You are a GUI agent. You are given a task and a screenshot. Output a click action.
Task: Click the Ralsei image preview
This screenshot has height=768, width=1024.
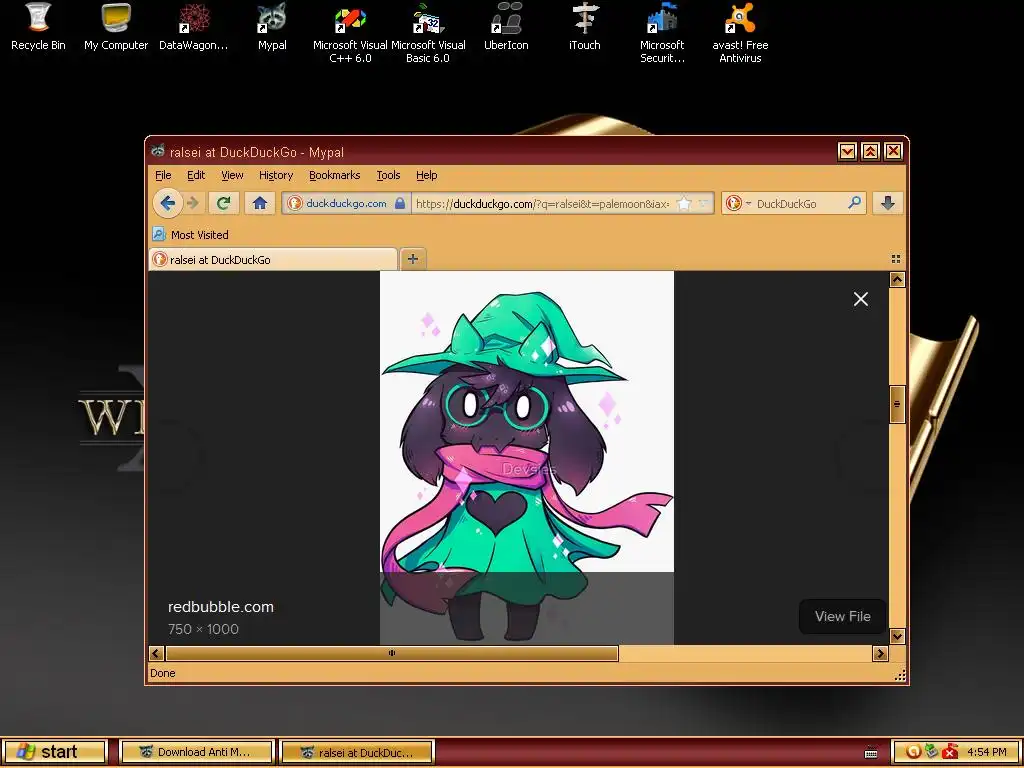pyautogui.click(x=526, y=457)
